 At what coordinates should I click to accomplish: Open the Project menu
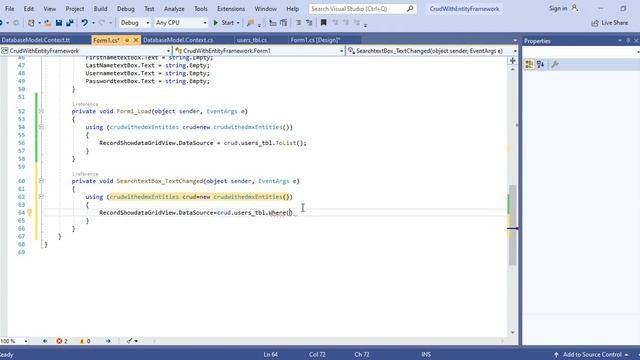click(75, 9)
